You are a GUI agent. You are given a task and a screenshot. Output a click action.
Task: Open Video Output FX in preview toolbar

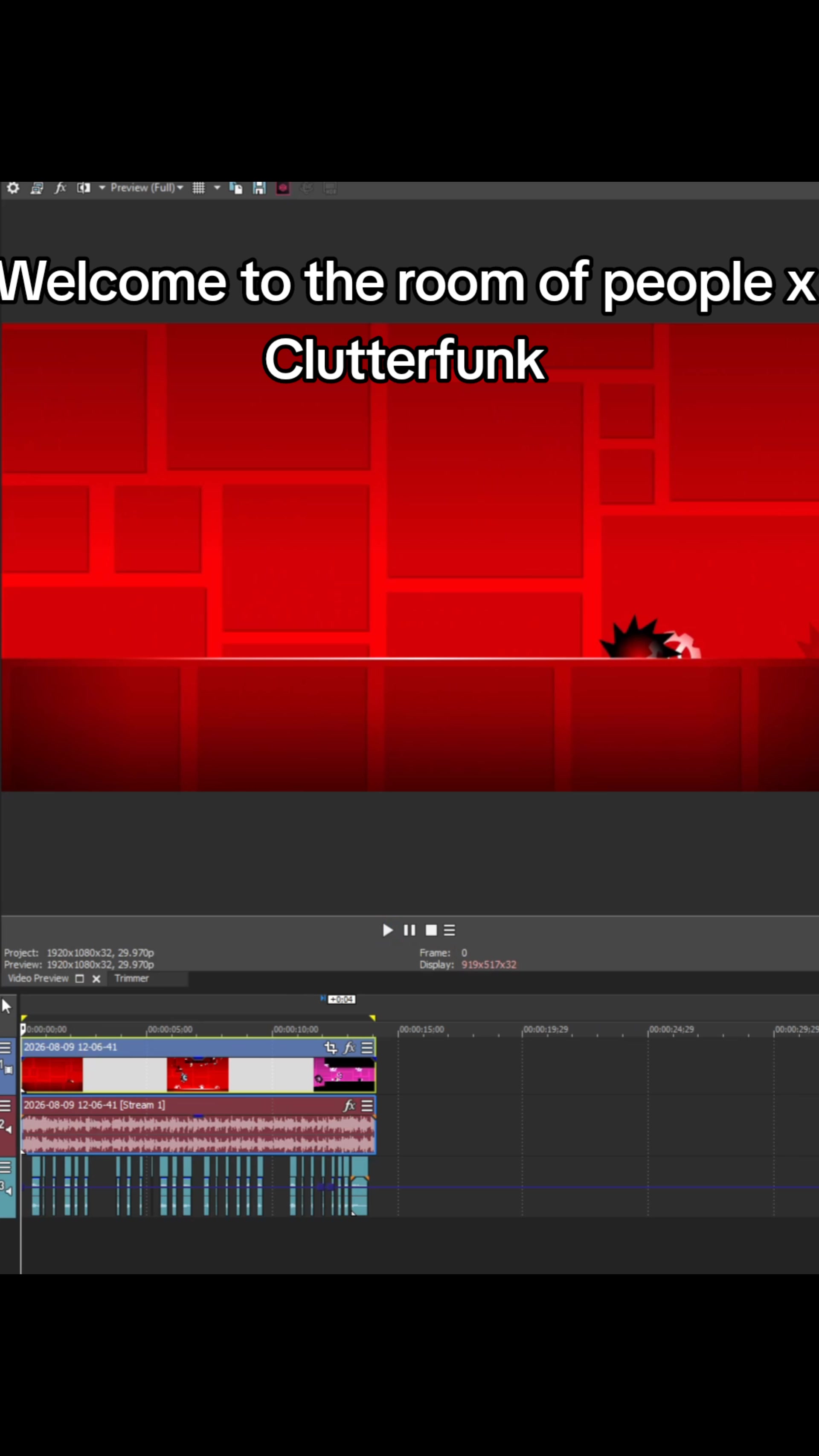pos(61,188)
